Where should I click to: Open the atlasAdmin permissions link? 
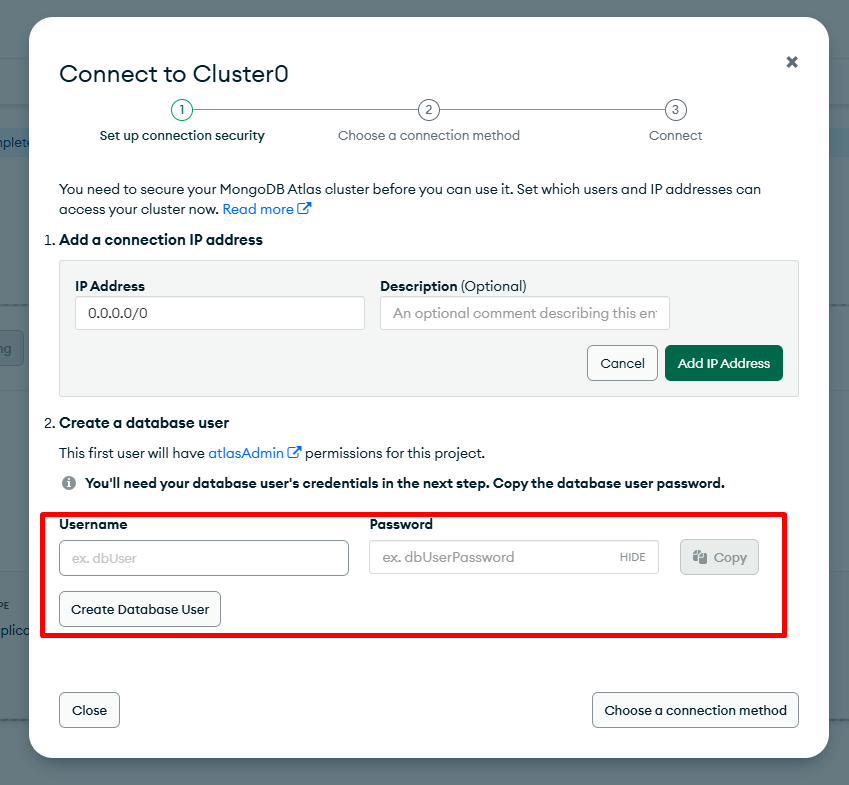tap(246, 453)
